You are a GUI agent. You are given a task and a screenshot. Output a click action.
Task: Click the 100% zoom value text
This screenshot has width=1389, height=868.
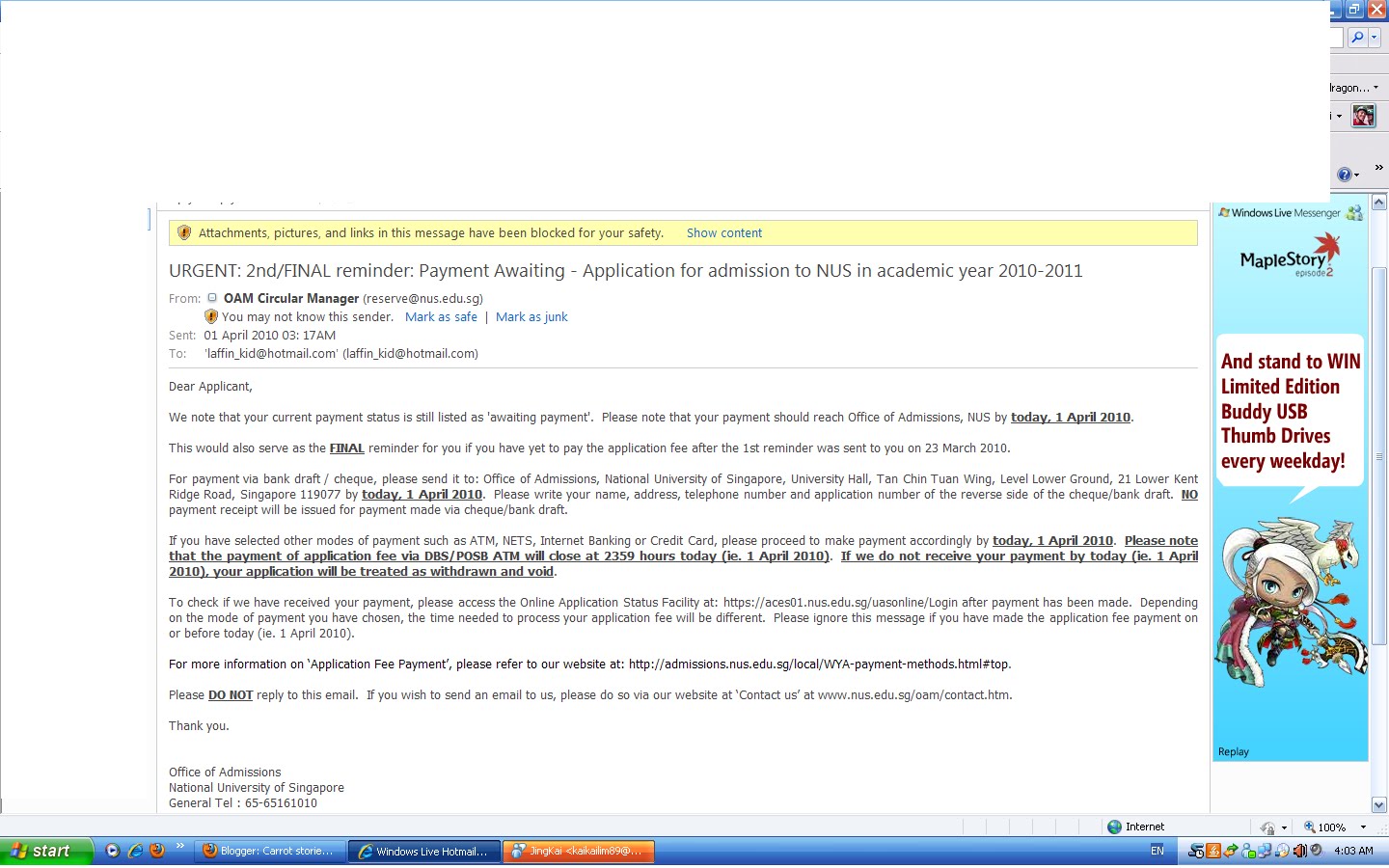[x=1332, y=827]
